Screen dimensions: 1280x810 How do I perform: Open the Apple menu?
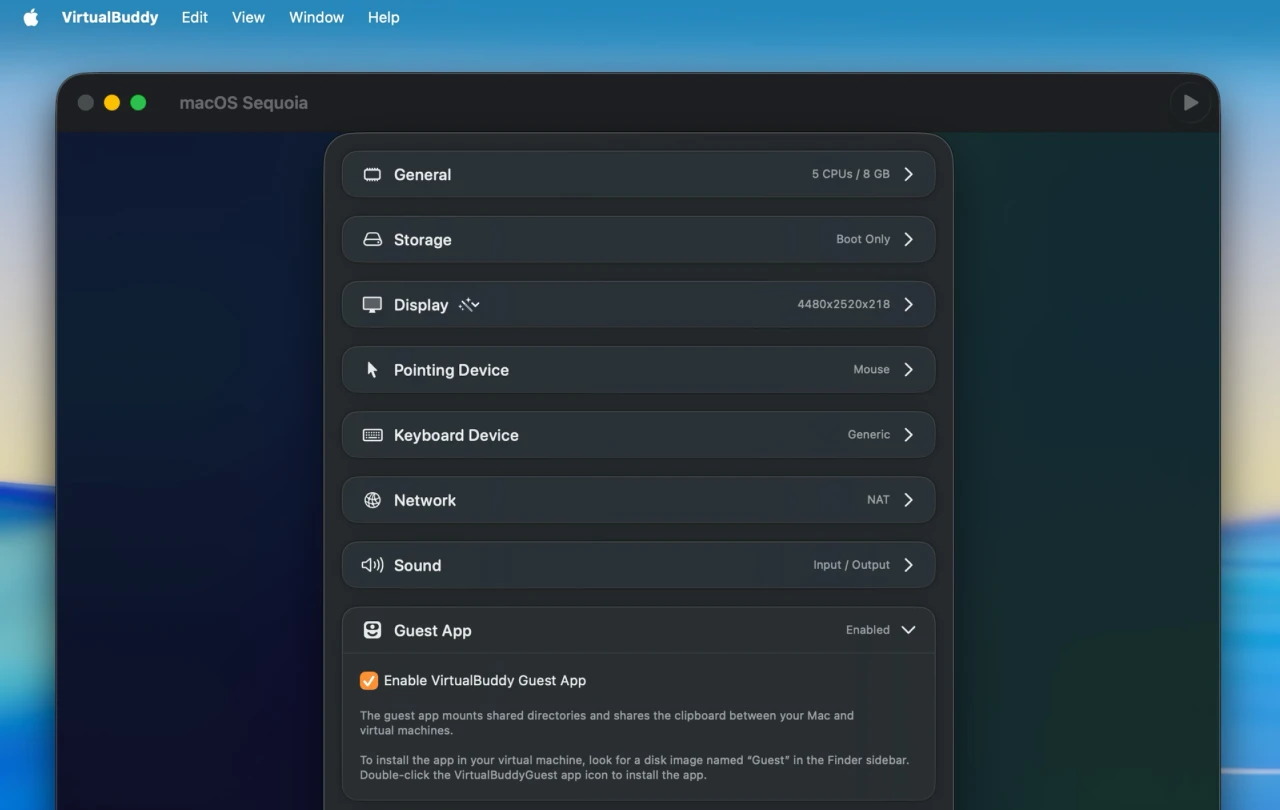(31, 17)
